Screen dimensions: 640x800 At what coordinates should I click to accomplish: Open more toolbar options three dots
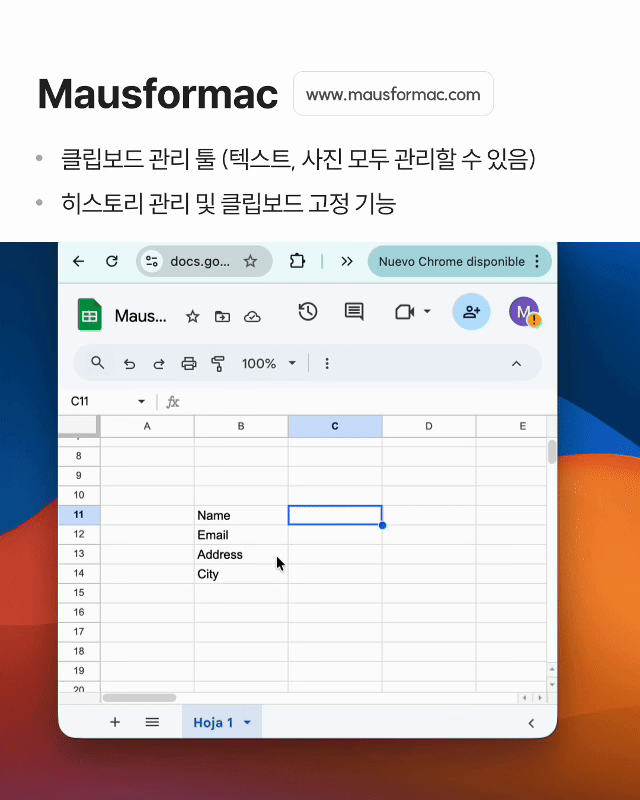click(x=327, y=364)
